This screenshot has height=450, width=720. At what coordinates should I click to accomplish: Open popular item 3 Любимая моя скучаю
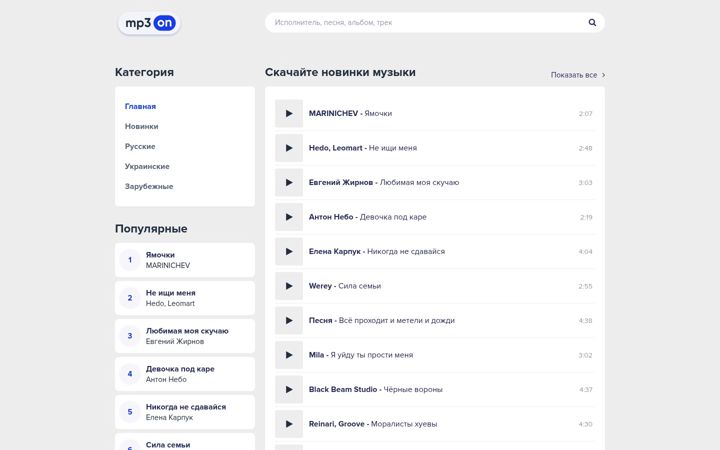coord(185,336)
